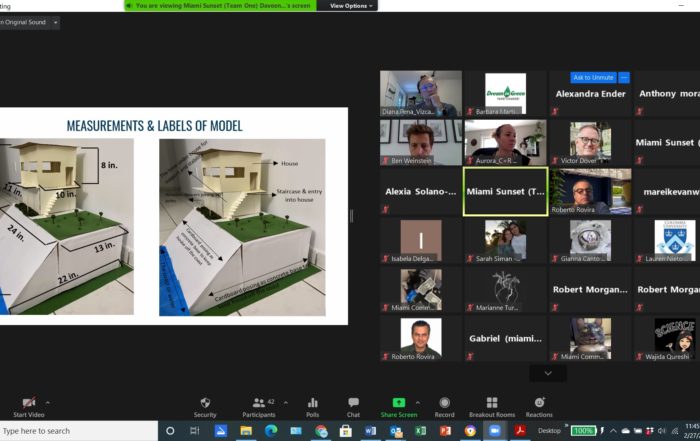This screenshot has height=441, width=700.
Task: Click the 100% battery indicator
Action: [x=583, y=431]
